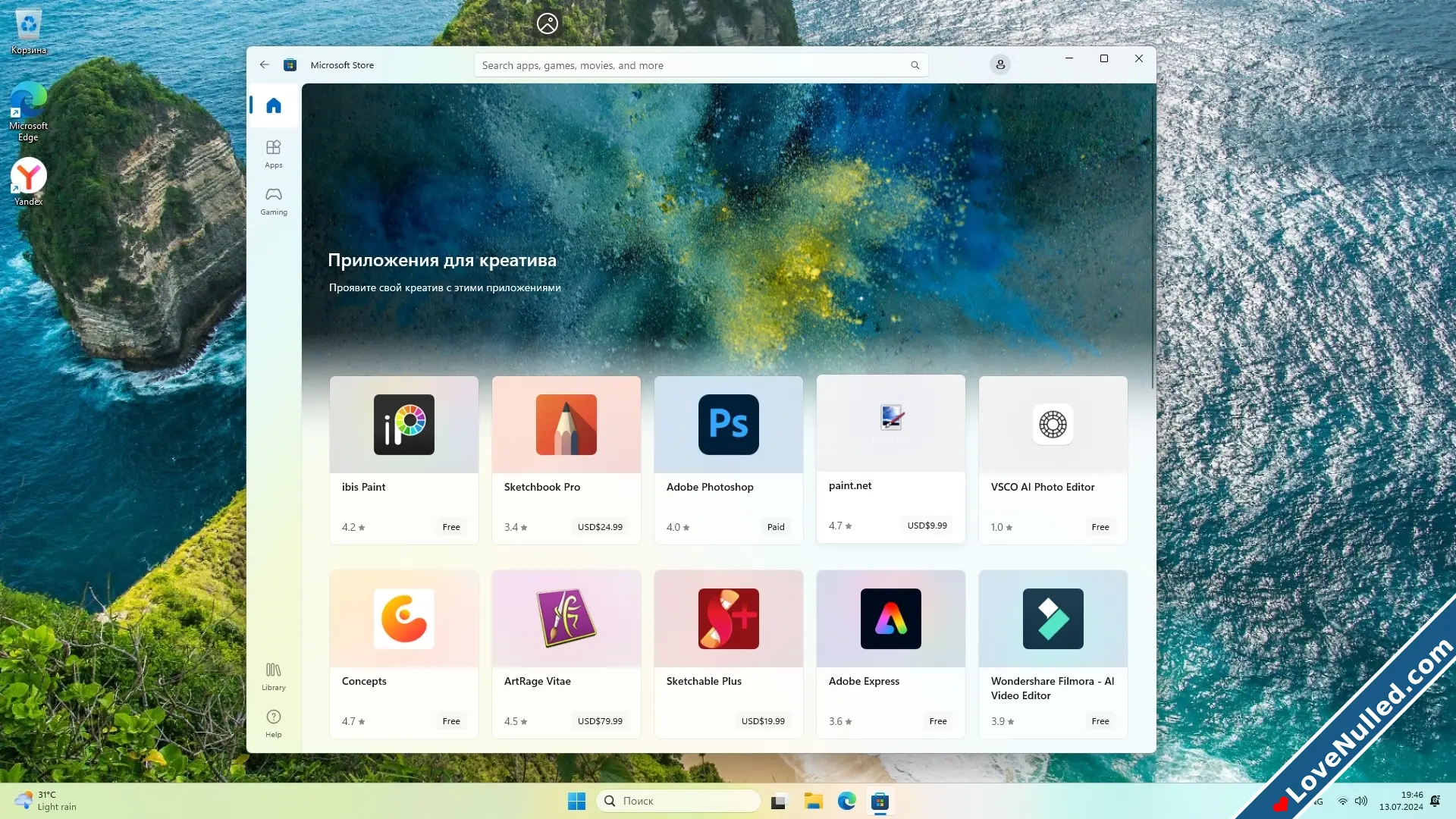Image resolution: width=1456 pixels, height=819 pixels.
Task: Click the Приложения для креатива heading
Action: [442, 260]
